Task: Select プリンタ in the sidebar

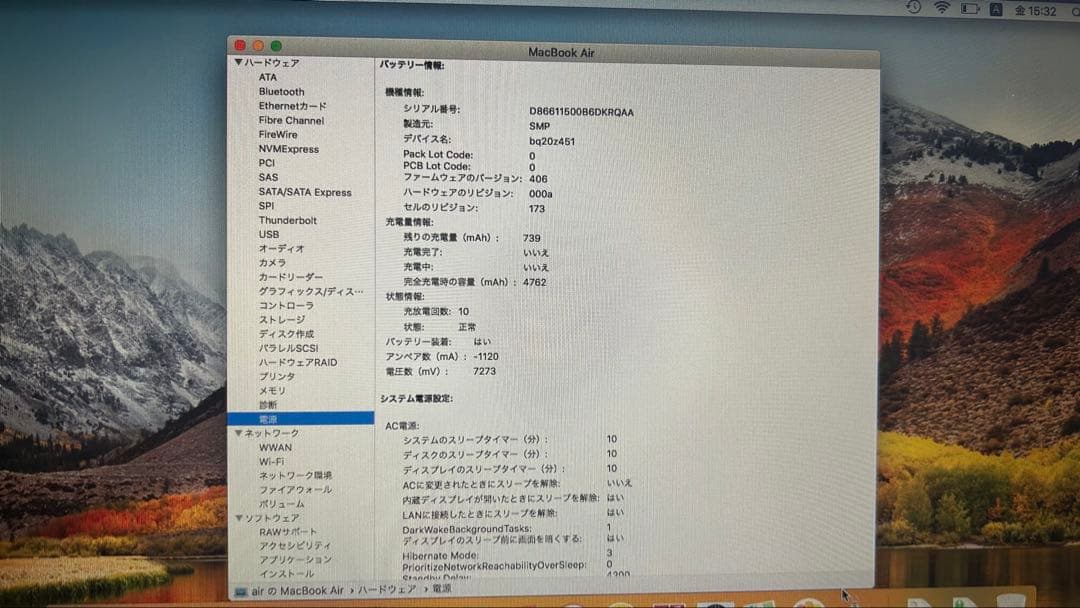Action: tap(277, 376)
